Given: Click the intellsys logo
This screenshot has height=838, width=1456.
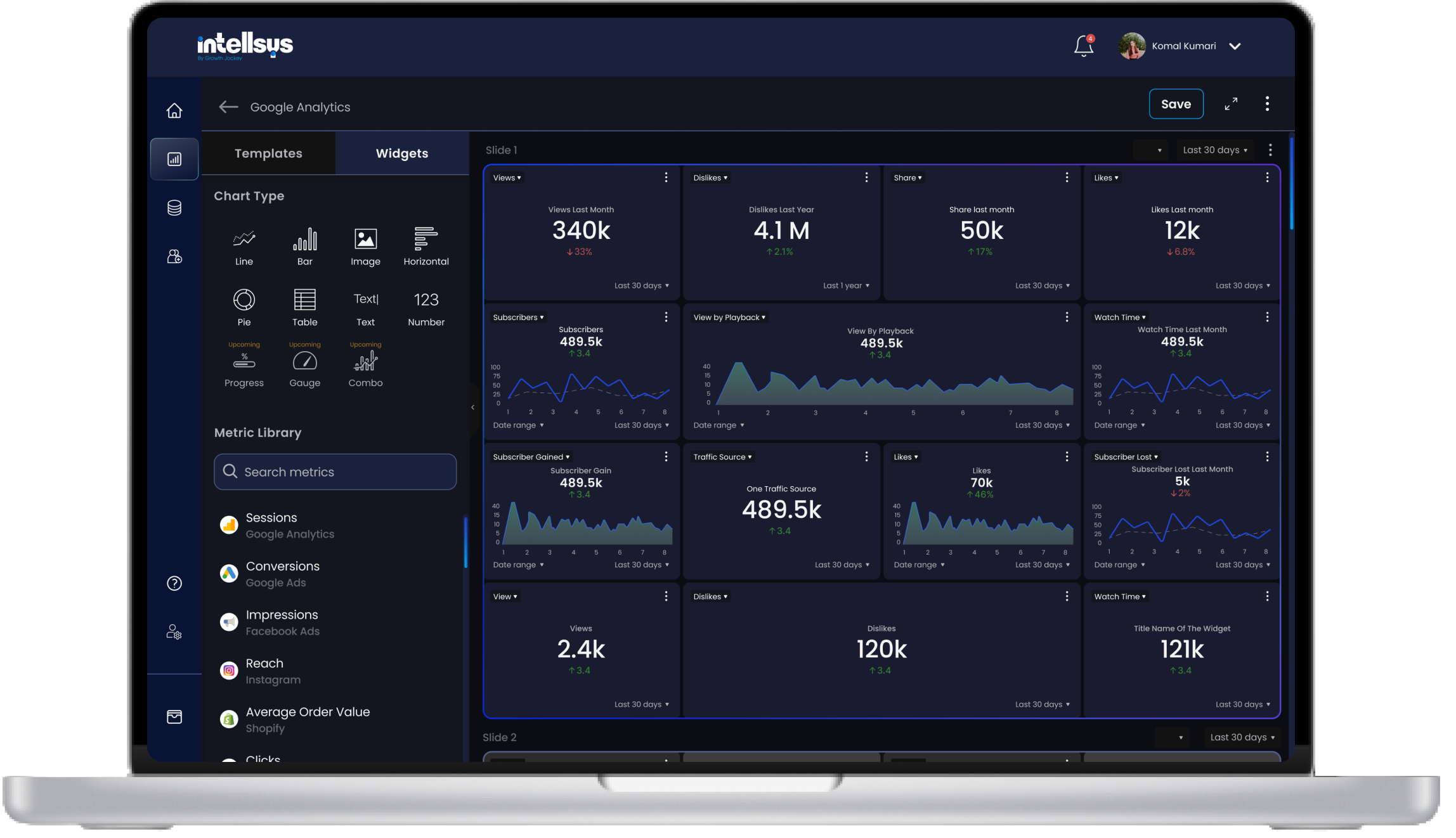Looking at the screenshot, I should [x=245, y=46].
